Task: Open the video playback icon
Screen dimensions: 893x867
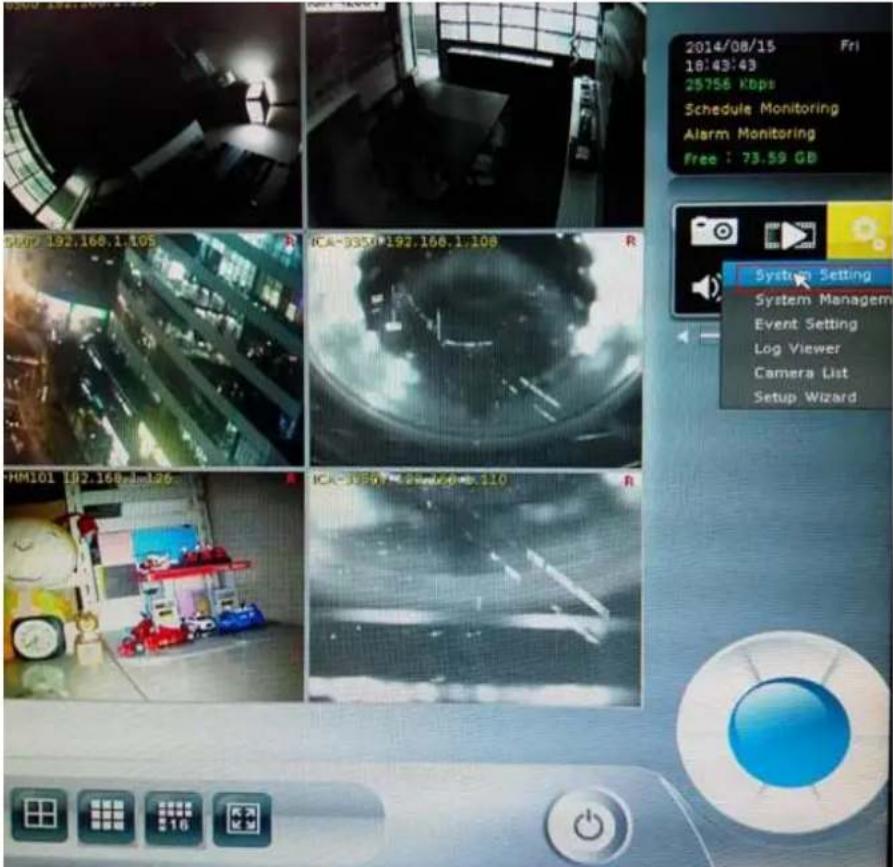Action: pos(790,234)
